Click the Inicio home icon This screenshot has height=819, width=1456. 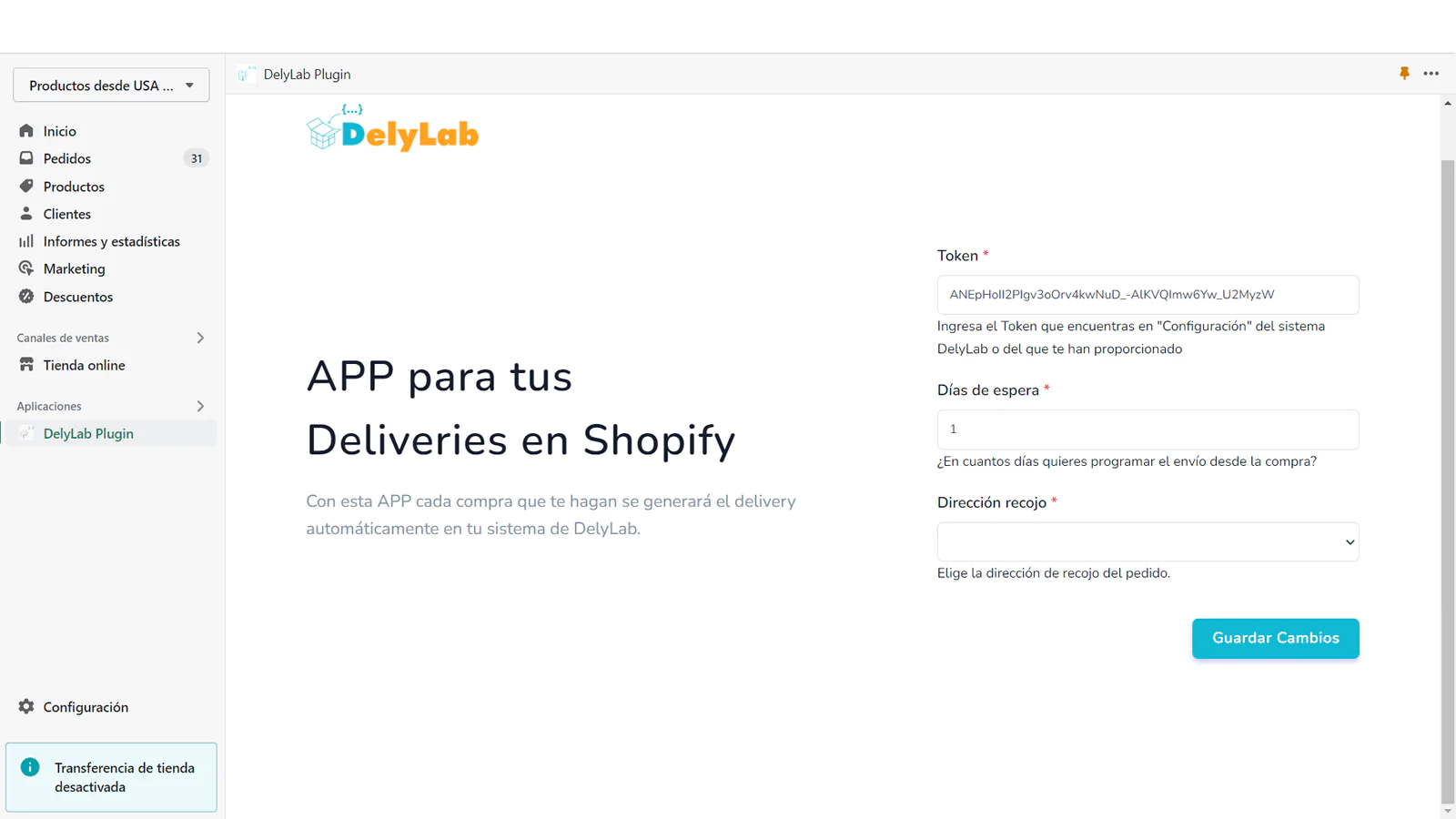(x=26, y=131)
